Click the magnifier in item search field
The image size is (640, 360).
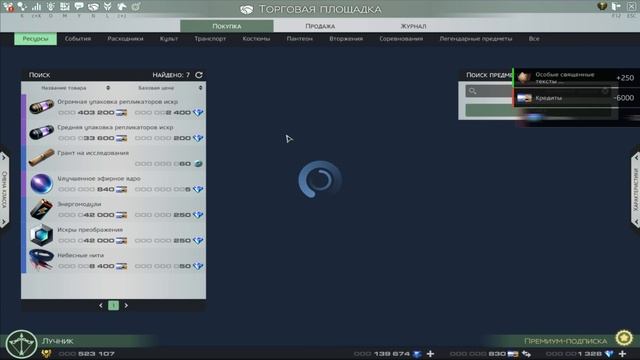pyautogui.click(x=473, y=91)
